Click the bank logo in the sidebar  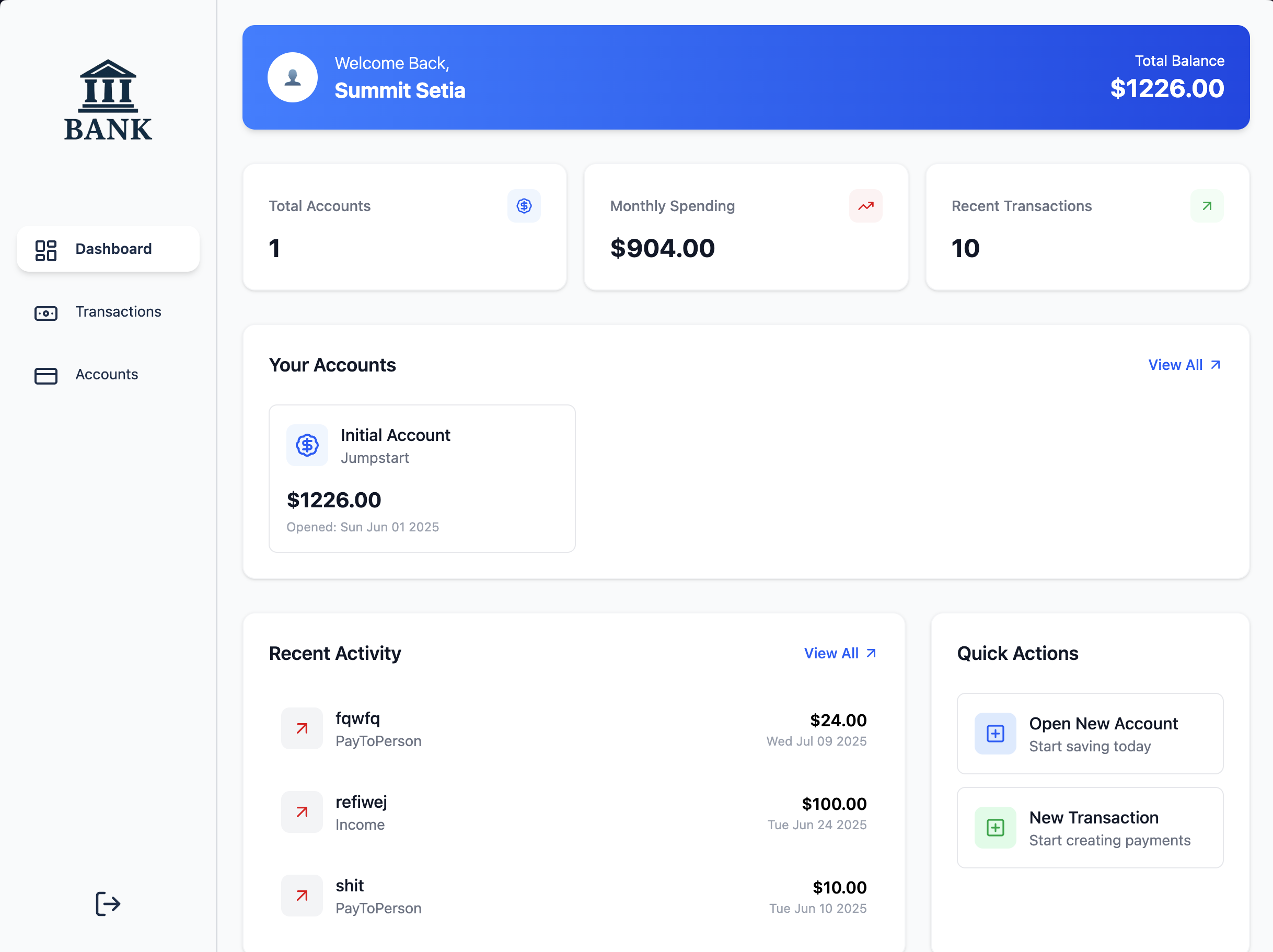coord(108,101)
